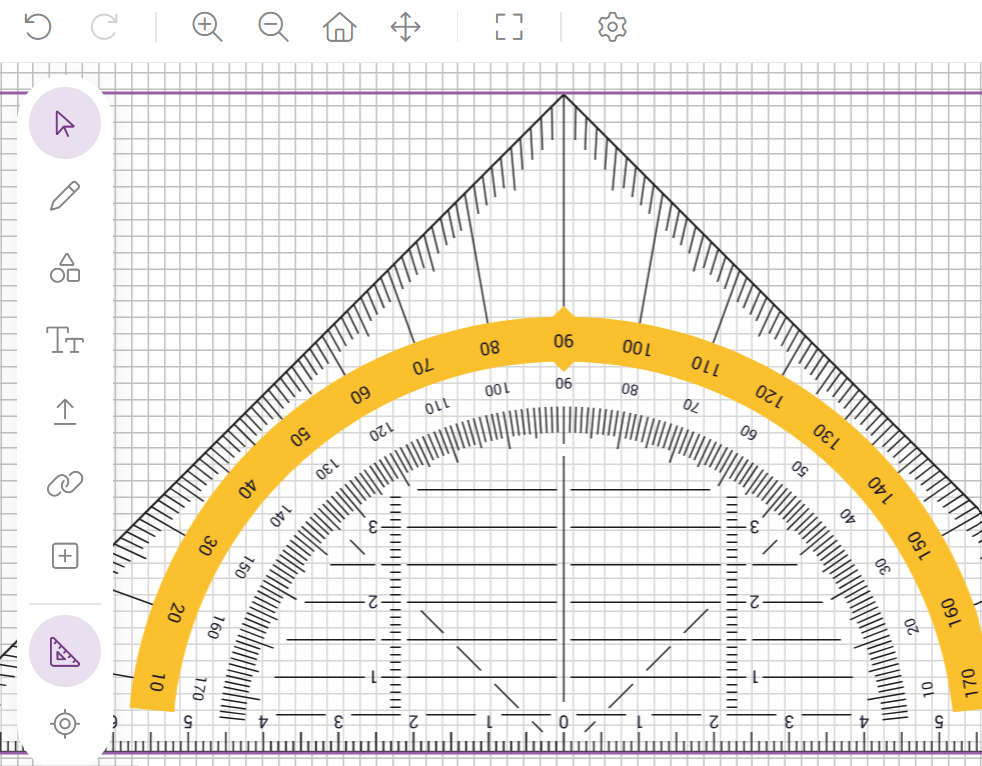This screenshot has height=766, width=982.
Task: Select the pencil drawing tool
Action: click(x=65, y=196)
